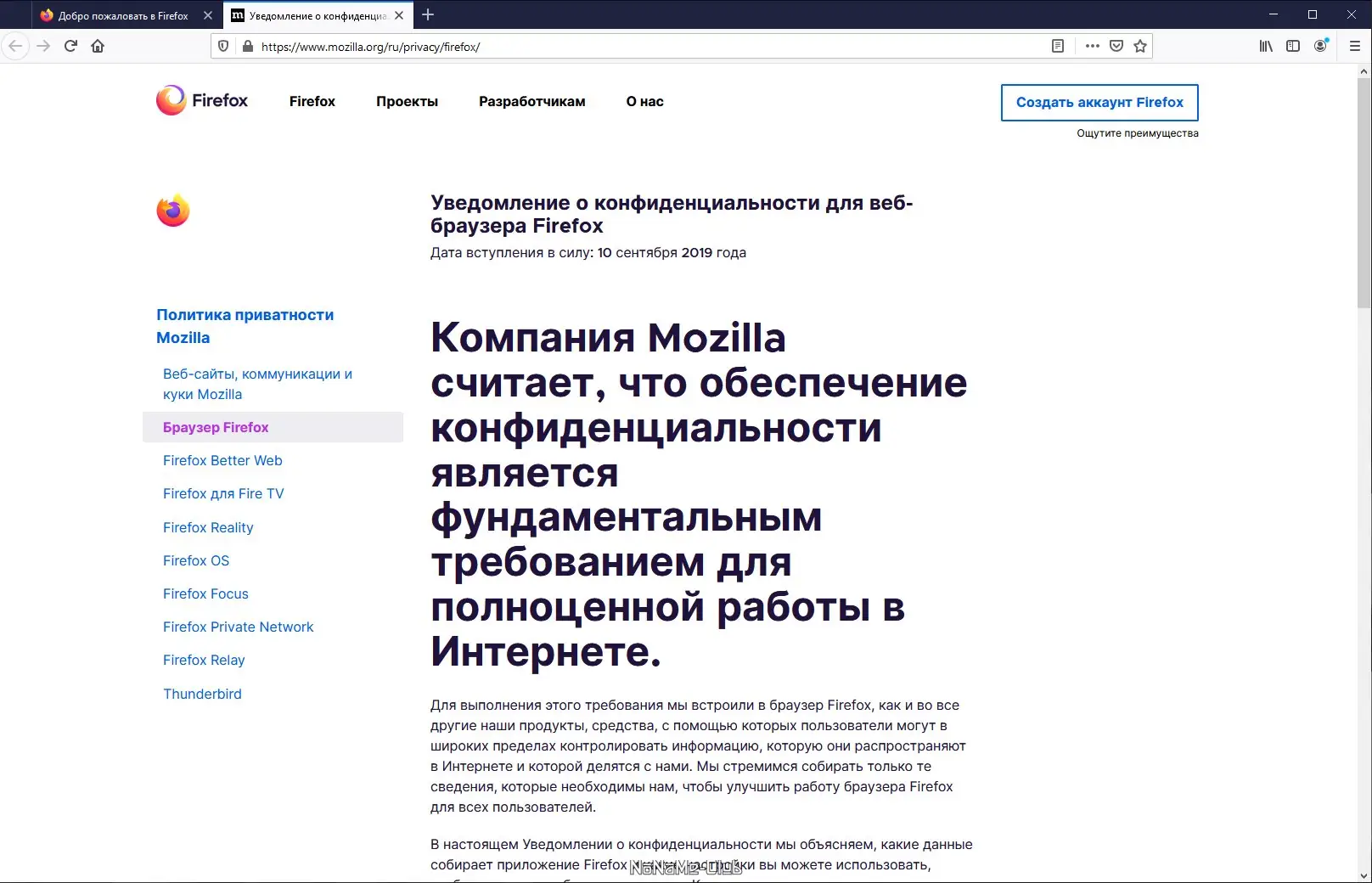This screenshot has height=883, width=1372.
Task: Click the Создать аккаунт Firefox button
Action: click(1099, 102)
